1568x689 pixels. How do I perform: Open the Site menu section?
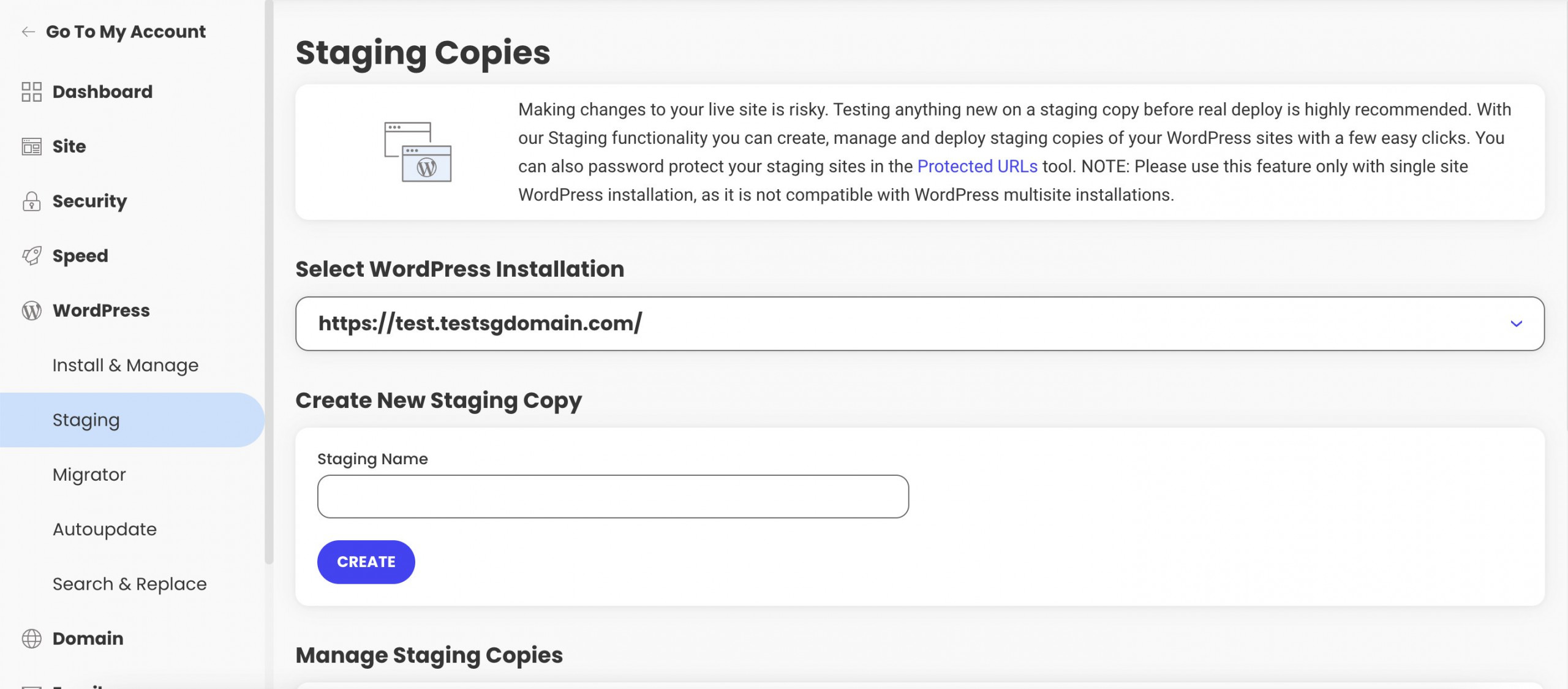(69, 146)
